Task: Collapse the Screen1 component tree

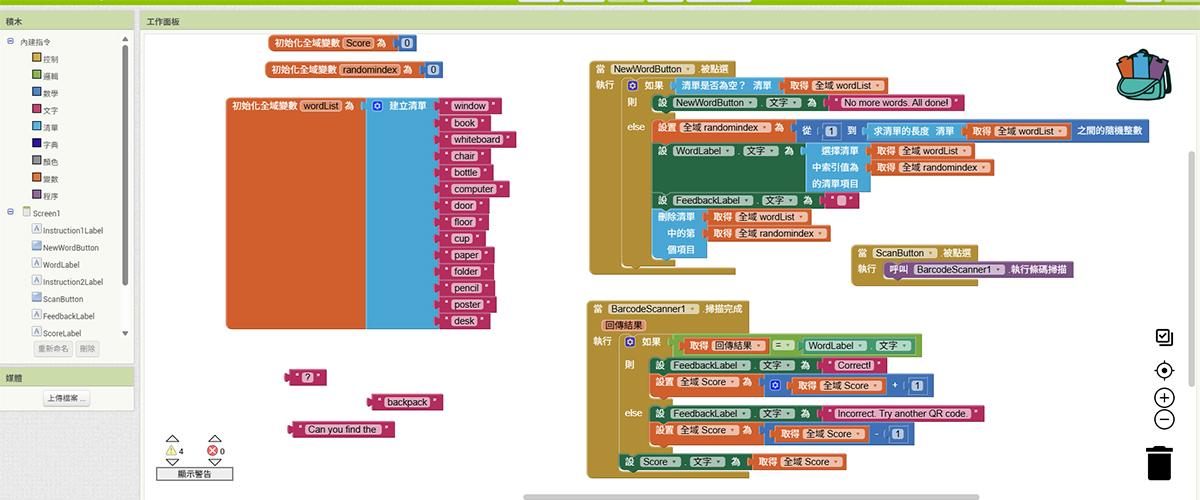Action: pos(10,212)
